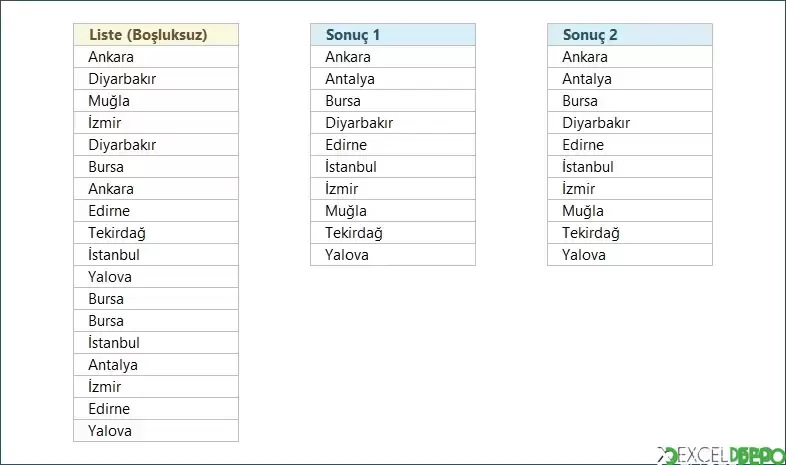Select the Sonuç 1 header cell
This screenshot has height=465, width=786.
click(x=393, y=35)
